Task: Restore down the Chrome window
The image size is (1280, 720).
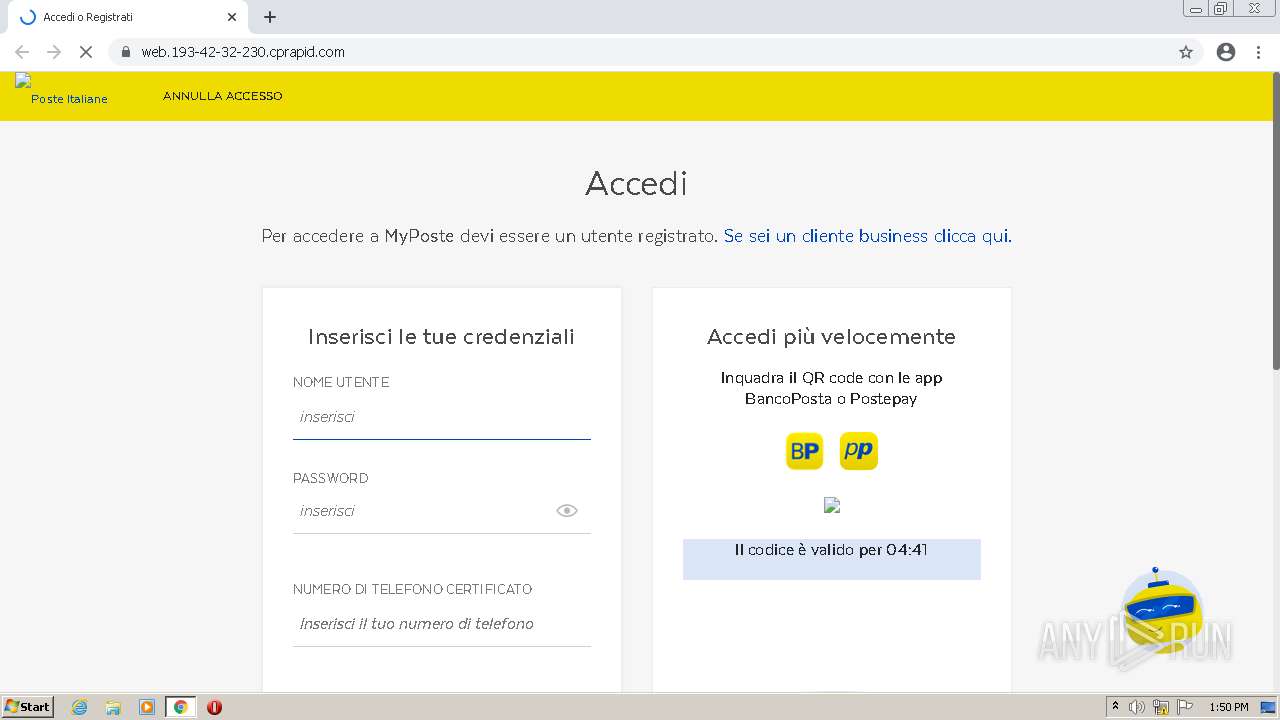Action: pos(1221,8)
